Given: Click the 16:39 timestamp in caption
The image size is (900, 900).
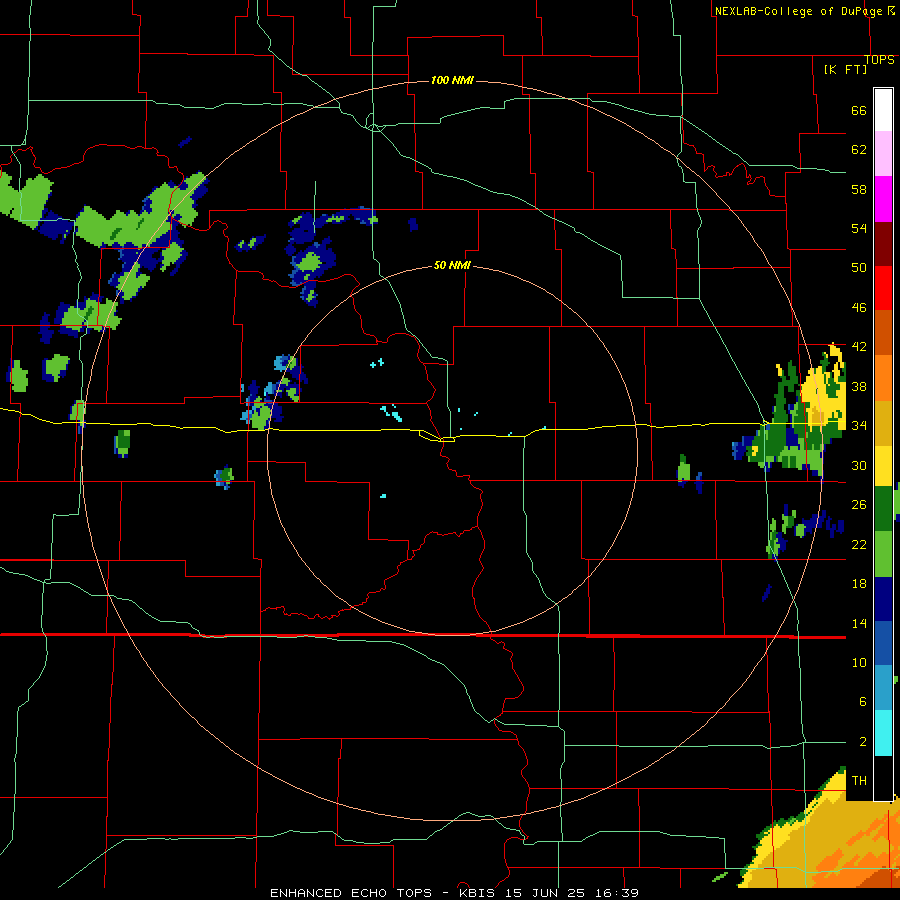Looking at the screenshot, I should (616, 893).
